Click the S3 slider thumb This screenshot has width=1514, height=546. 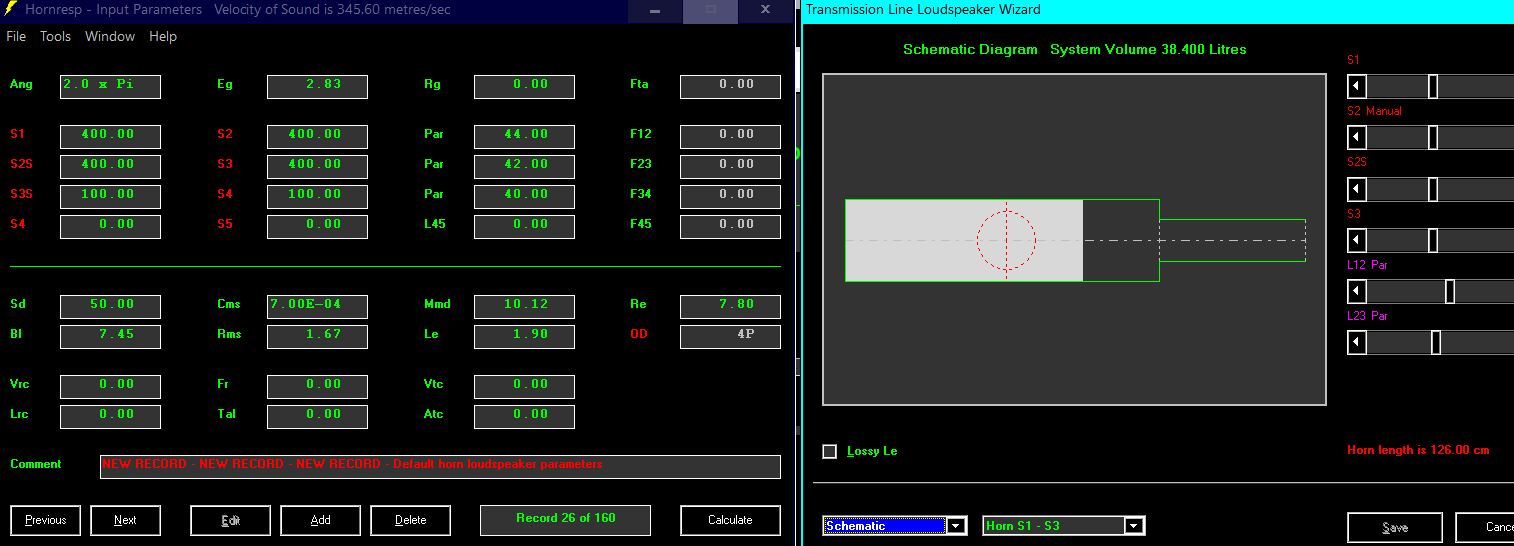click(1433, 240)
